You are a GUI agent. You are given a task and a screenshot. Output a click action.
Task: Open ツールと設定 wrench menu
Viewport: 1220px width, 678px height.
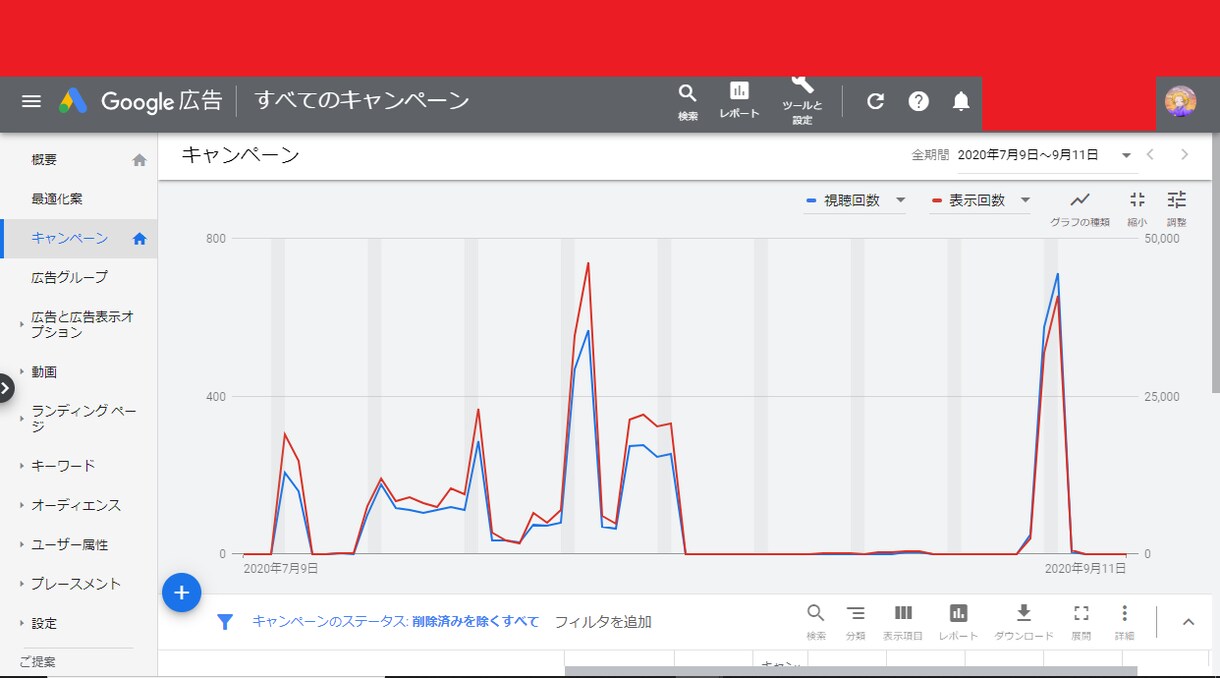click(x=802, y=100)
